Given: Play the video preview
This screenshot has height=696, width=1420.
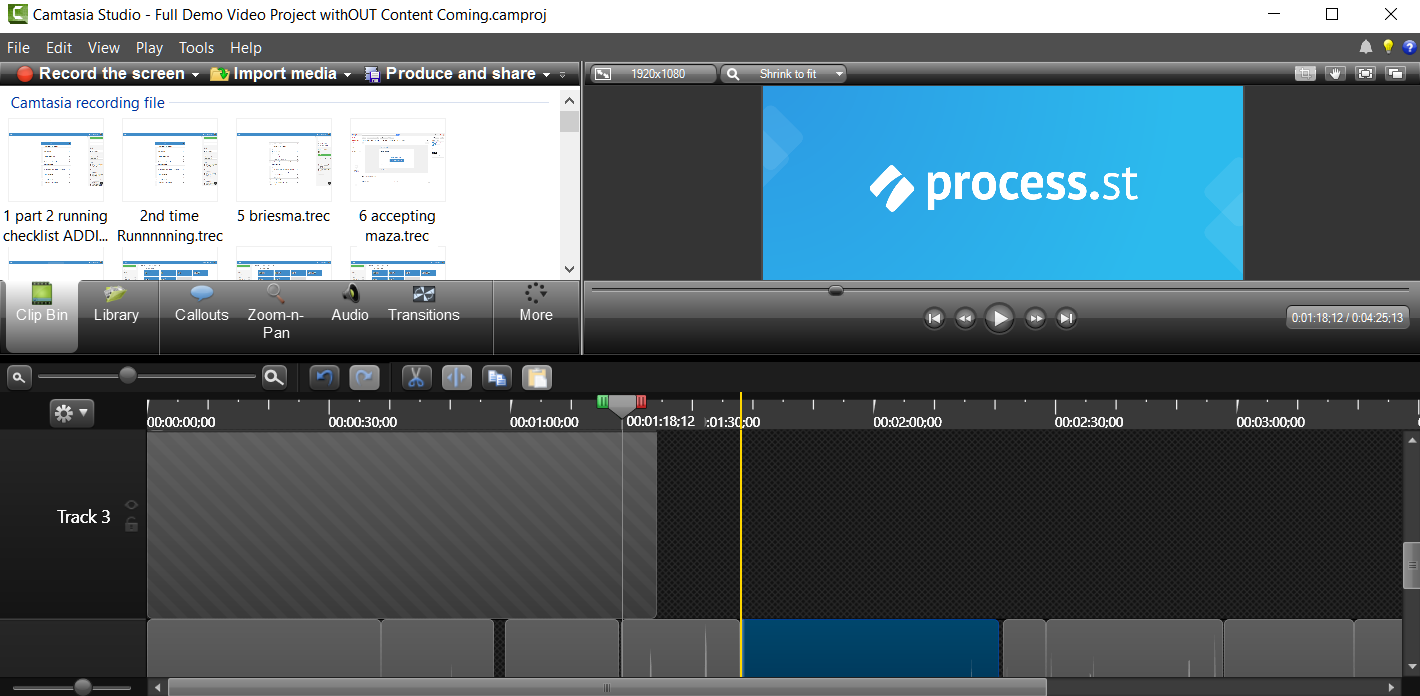Looking at the screenshot, I should click(999, 318).
